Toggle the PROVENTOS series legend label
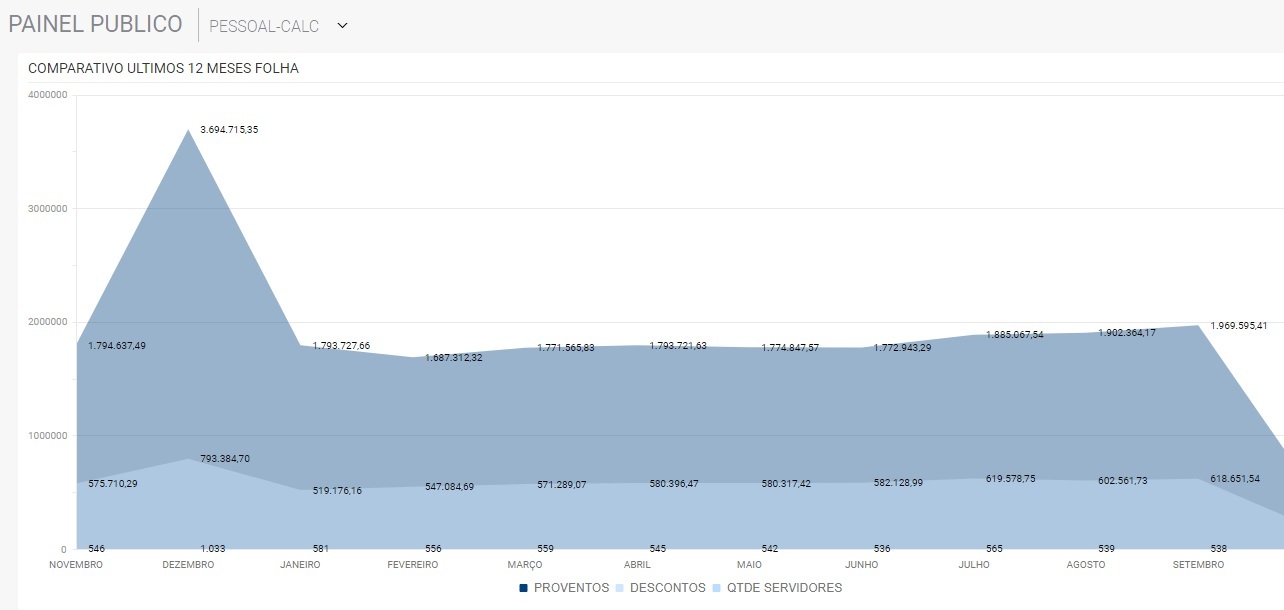Viewport: 1284px width, 610px height. pyautogui.click(x=570, y=588)
